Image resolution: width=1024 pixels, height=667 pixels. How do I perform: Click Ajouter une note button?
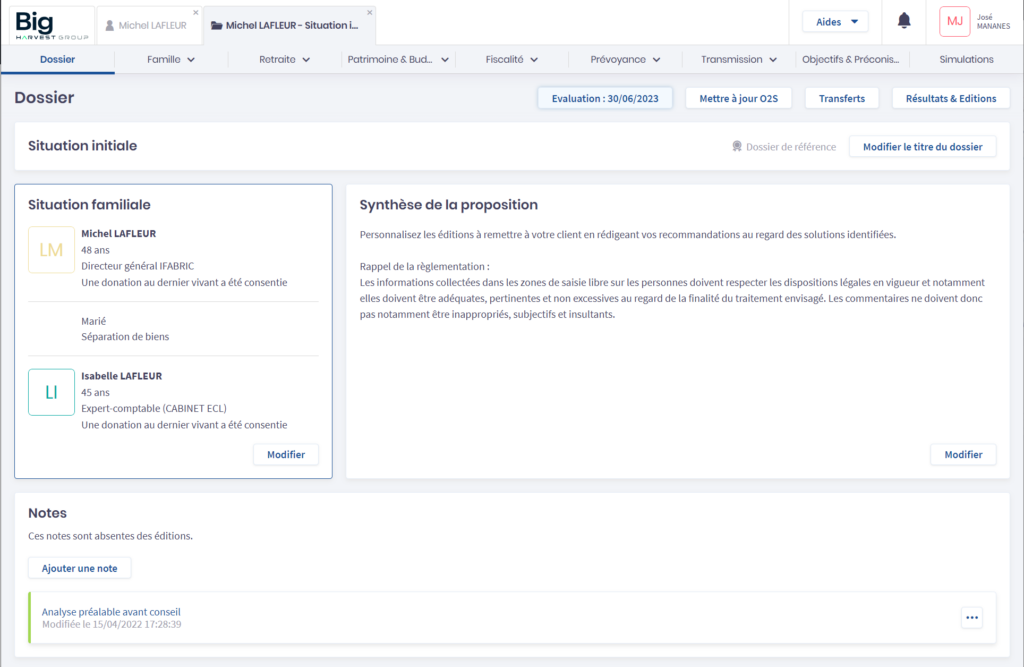[79, 568]
